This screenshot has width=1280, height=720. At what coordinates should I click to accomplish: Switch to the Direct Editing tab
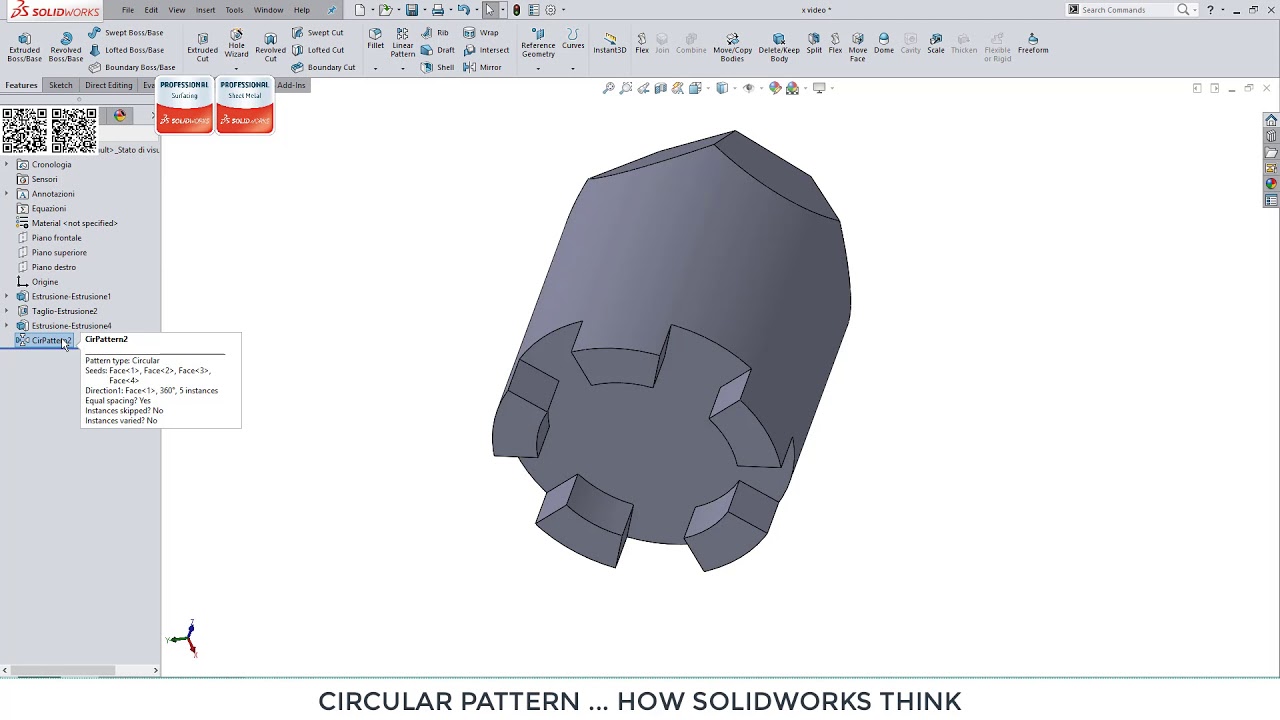click(x=109, y=85)
